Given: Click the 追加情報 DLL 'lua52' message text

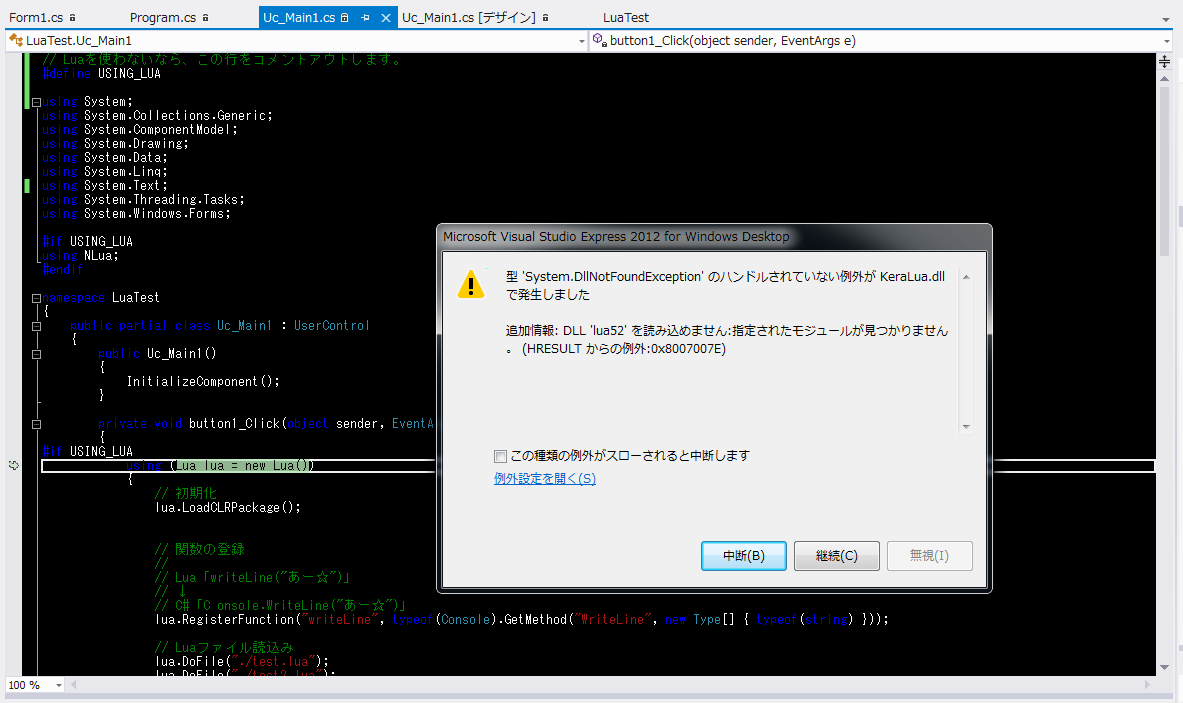Looking at the screenshot, I should [x=727, y=339].
